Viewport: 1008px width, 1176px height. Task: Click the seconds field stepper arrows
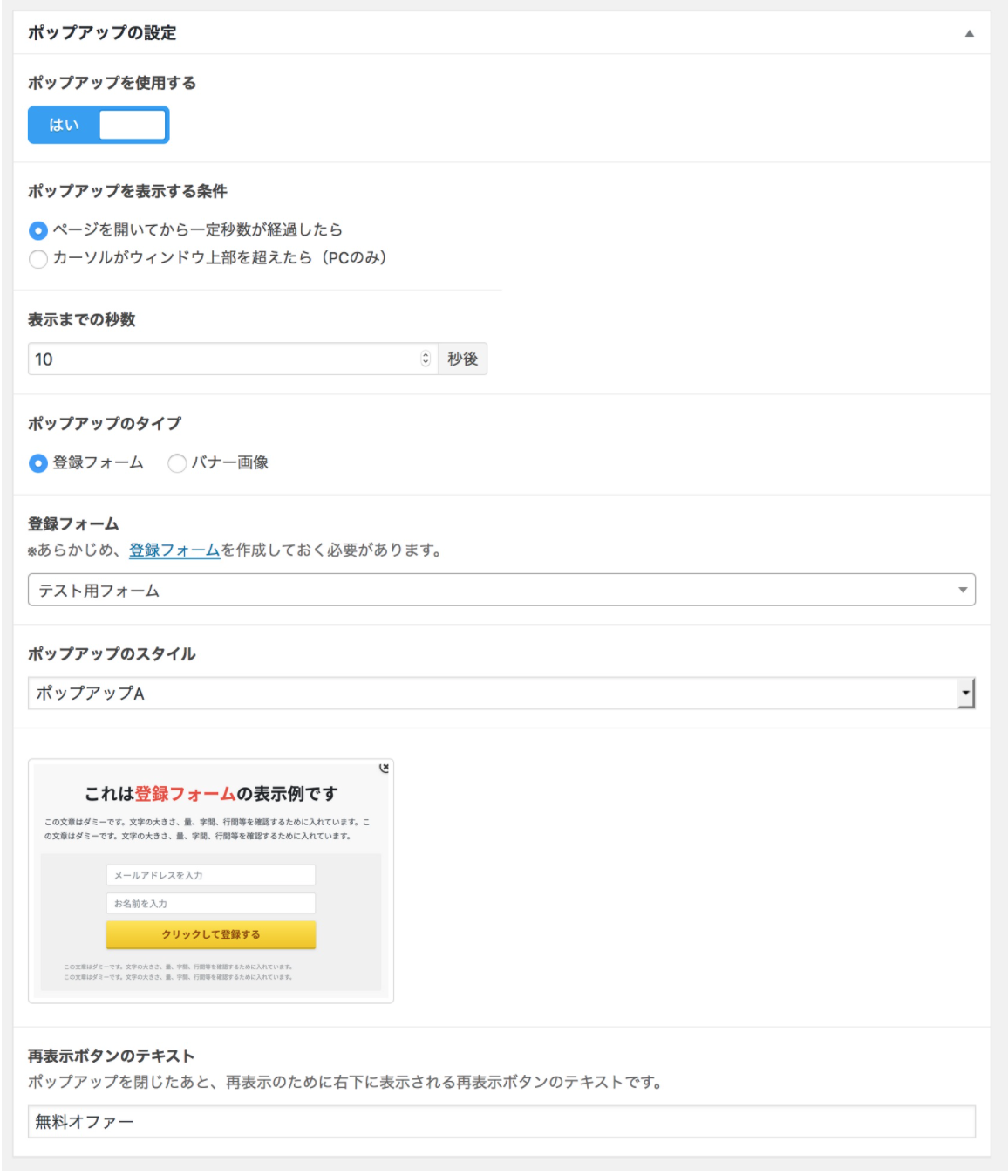pos(426,359)
